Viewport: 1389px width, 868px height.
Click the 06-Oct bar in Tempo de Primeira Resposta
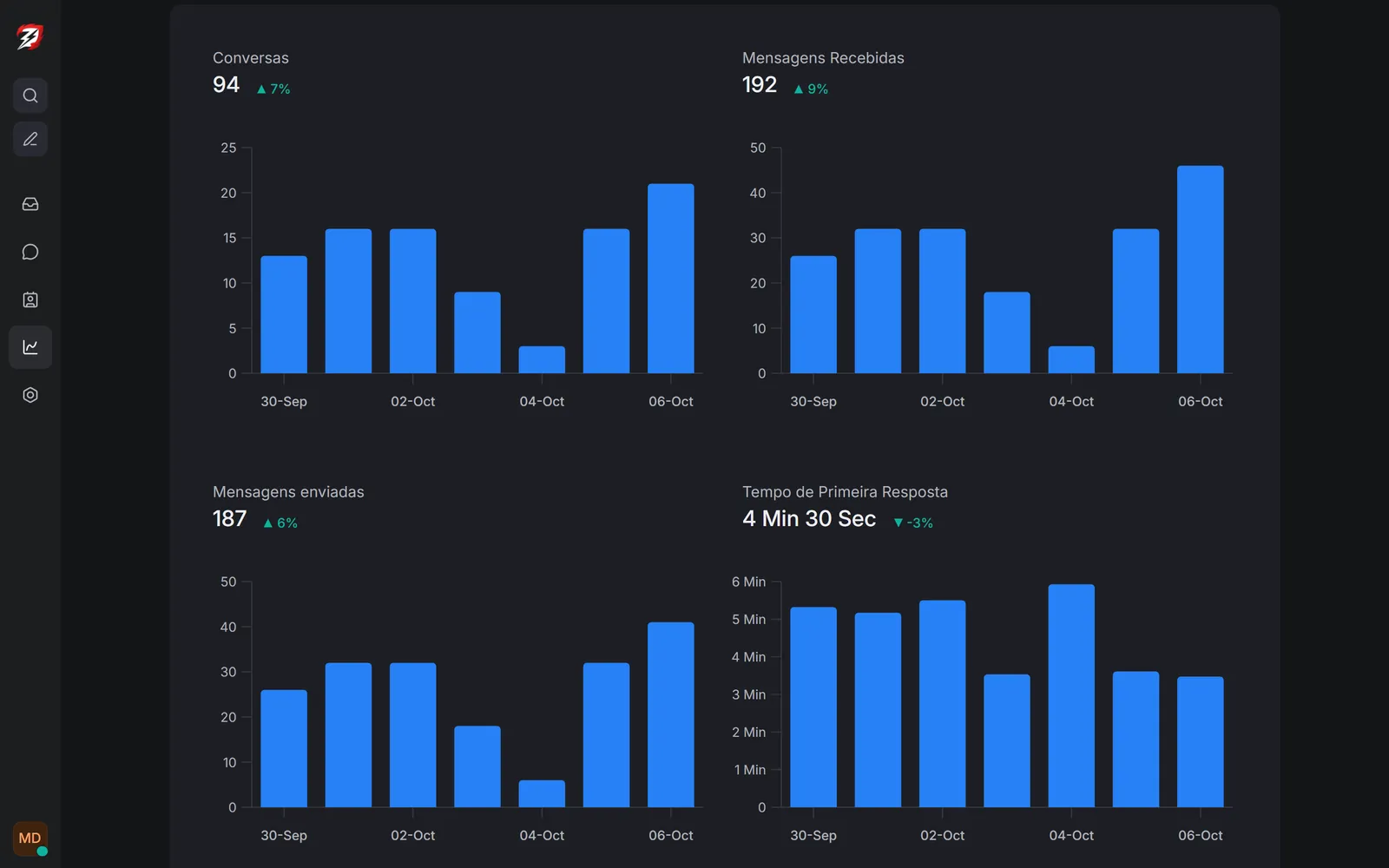point(1201,742)
